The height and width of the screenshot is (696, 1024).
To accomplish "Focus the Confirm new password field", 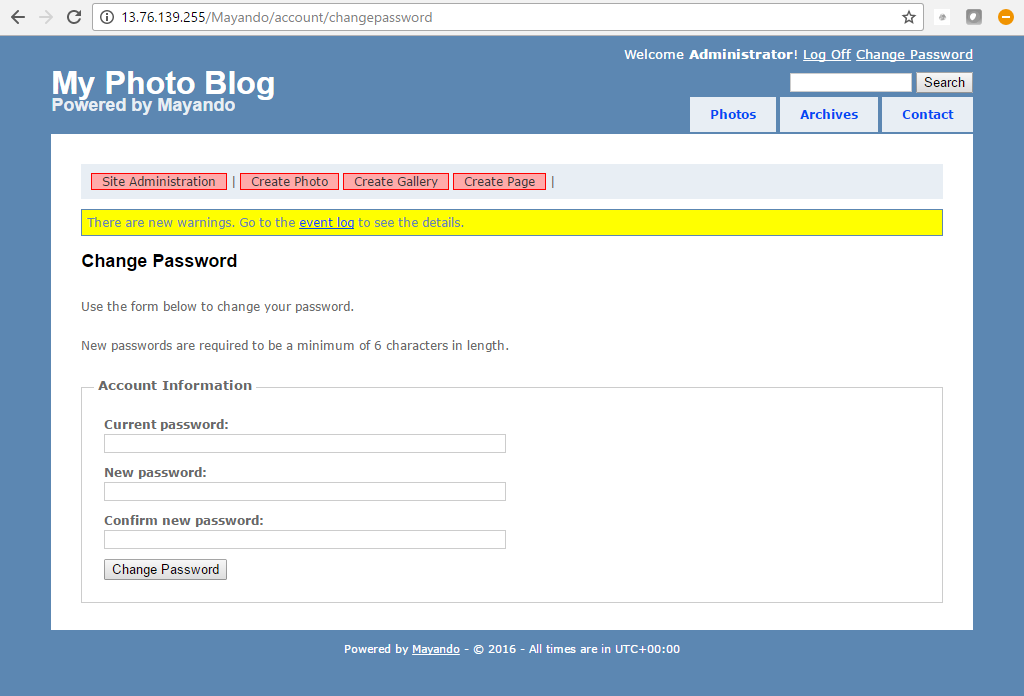I will tap(304, 540).
